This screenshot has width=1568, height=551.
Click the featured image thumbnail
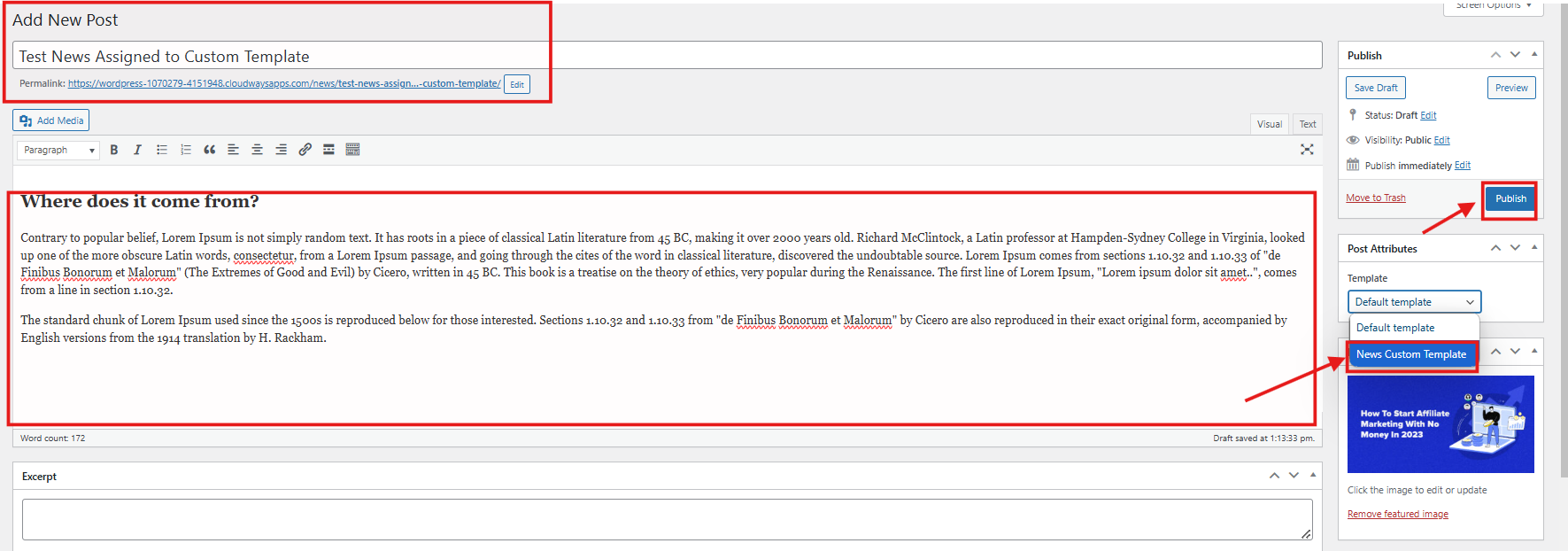(x=1441, y=424)
